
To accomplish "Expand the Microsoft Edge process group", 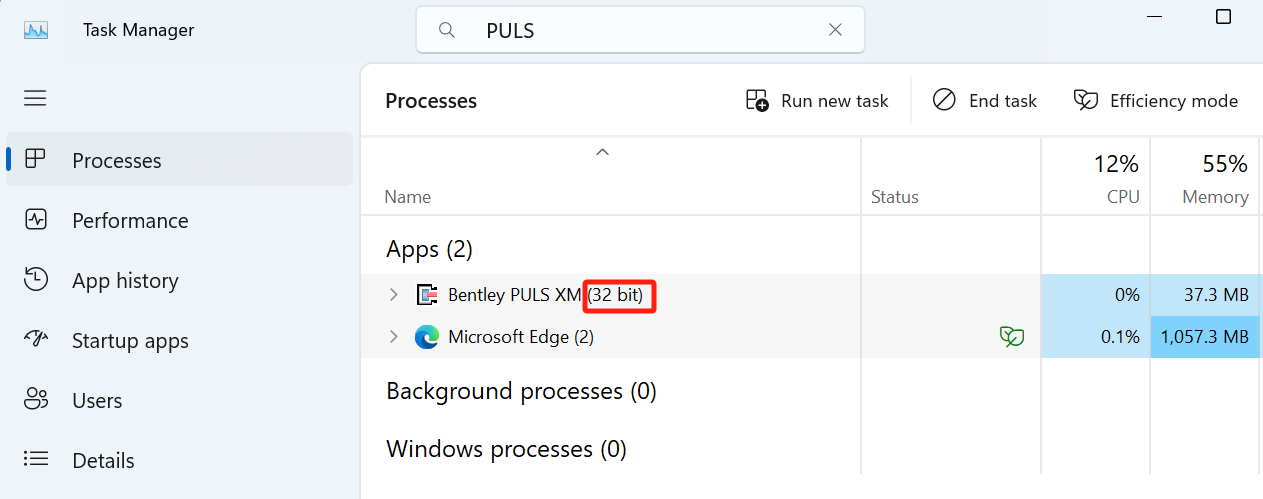I will [393, 337].
